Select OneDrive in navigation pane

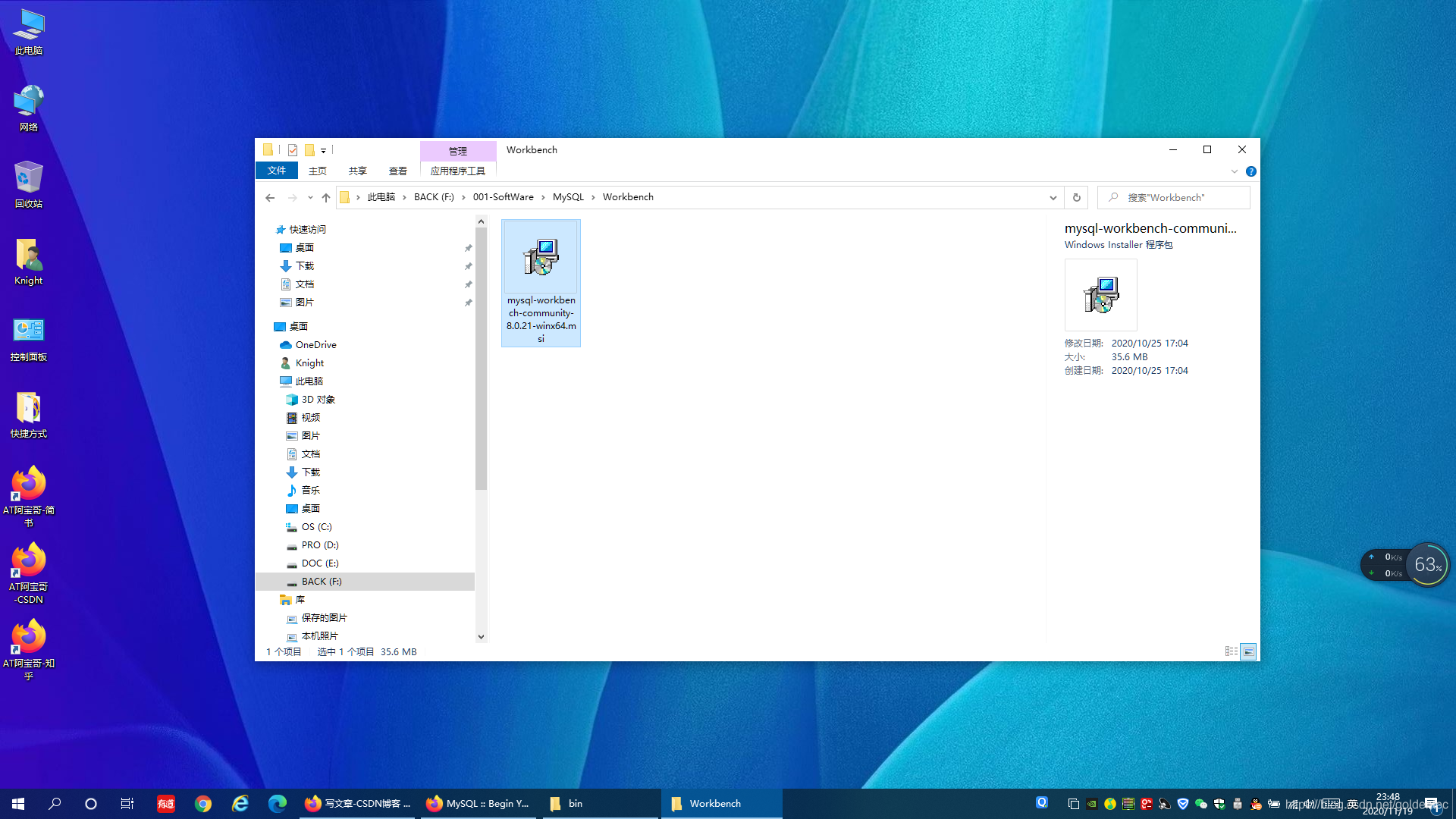click(x=315, y=345)
